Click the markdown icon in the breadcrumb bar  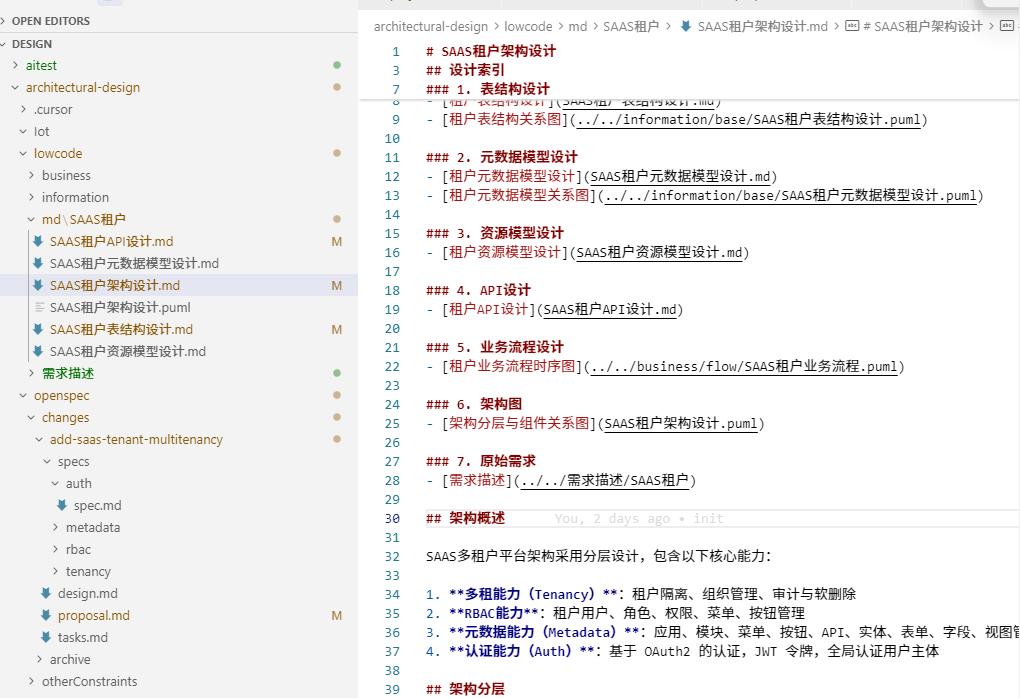point(685,27)
